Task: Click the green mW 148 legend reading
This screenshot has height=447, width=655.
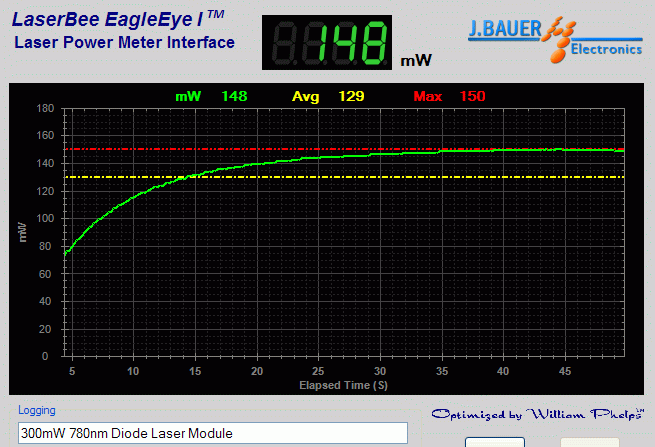Action: [211, 97]
